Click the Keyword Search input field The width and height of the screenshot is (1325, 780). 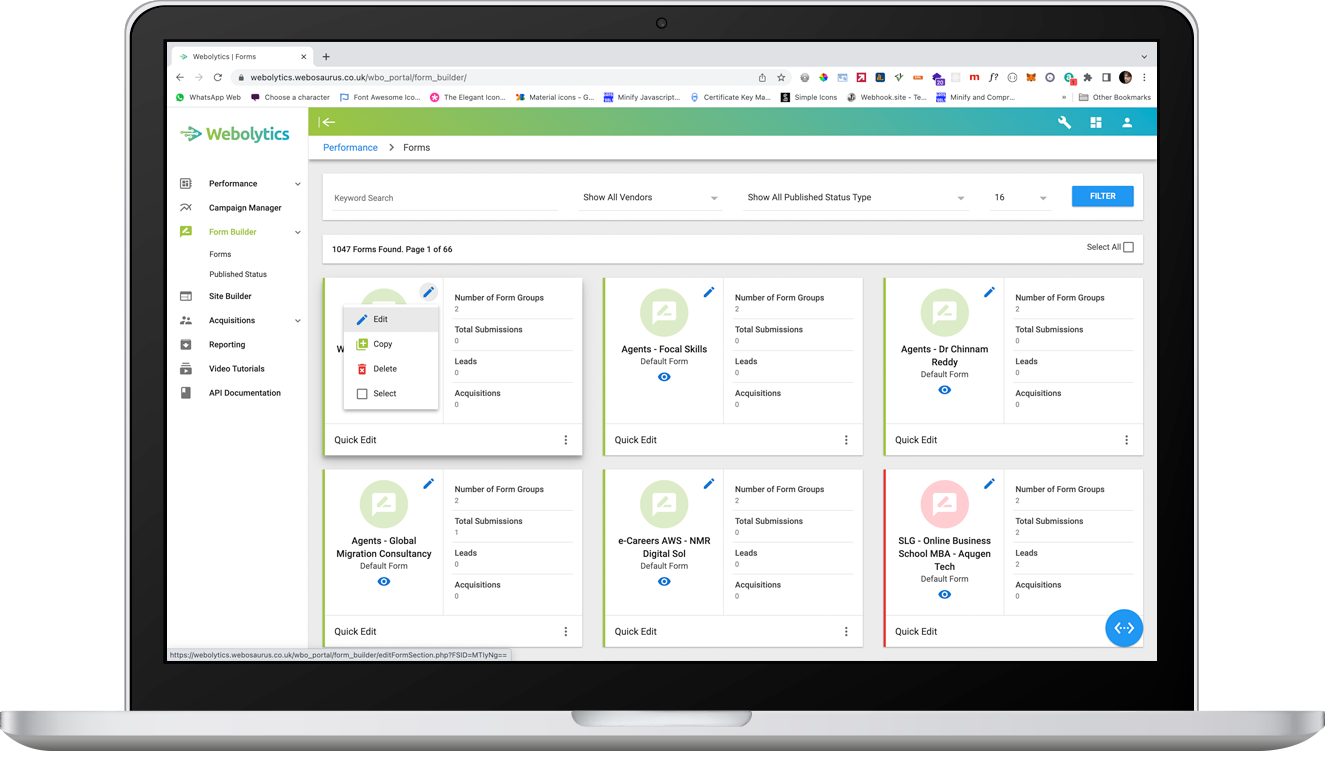click(x=445, y=198)
